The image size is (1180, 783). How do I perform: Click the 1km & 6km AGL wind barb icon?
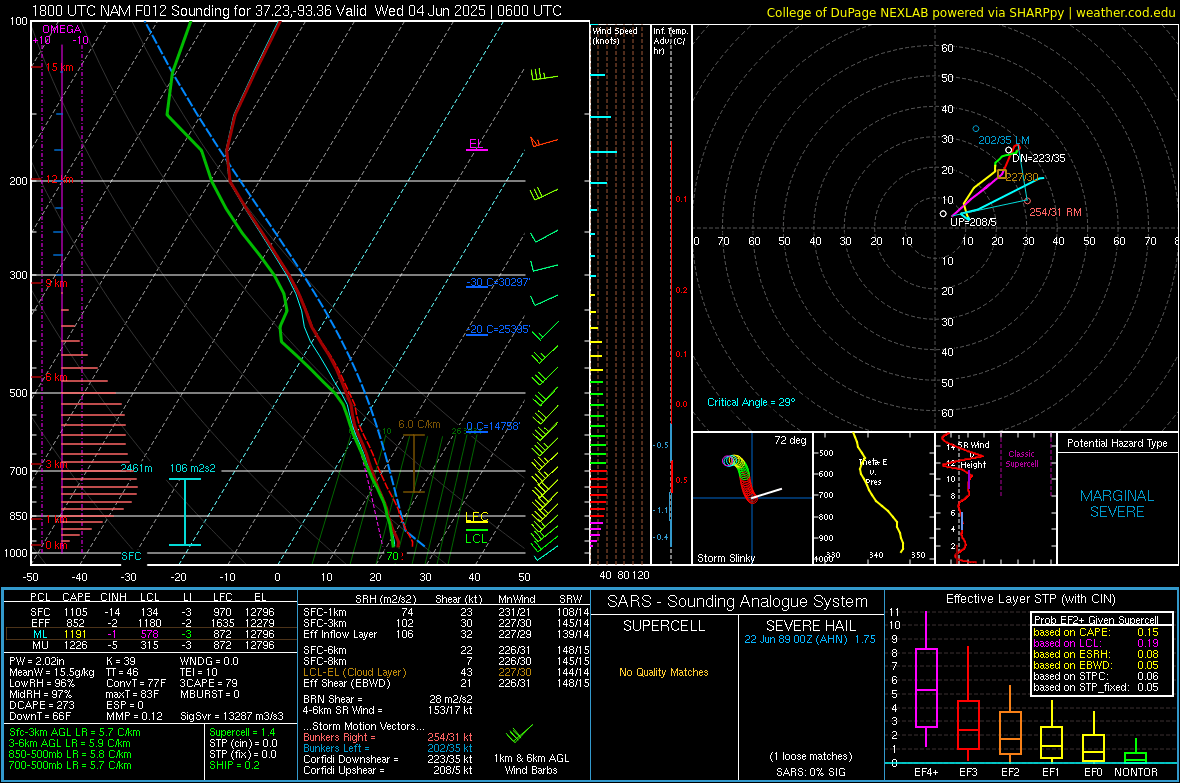tap(519, 733)
